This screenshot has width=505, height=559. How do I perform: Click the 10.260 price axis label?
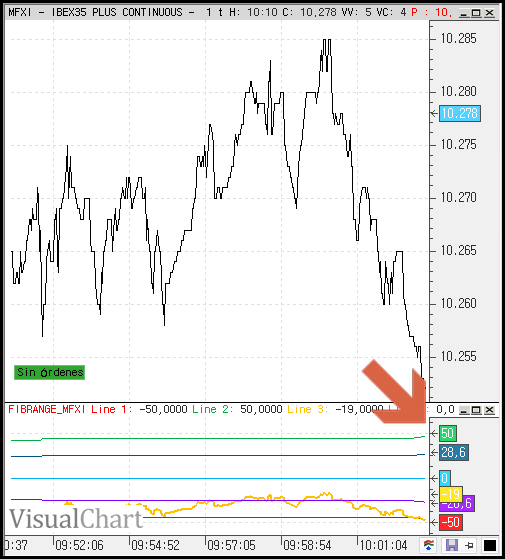pyautogui.click(x=458, y=303)
